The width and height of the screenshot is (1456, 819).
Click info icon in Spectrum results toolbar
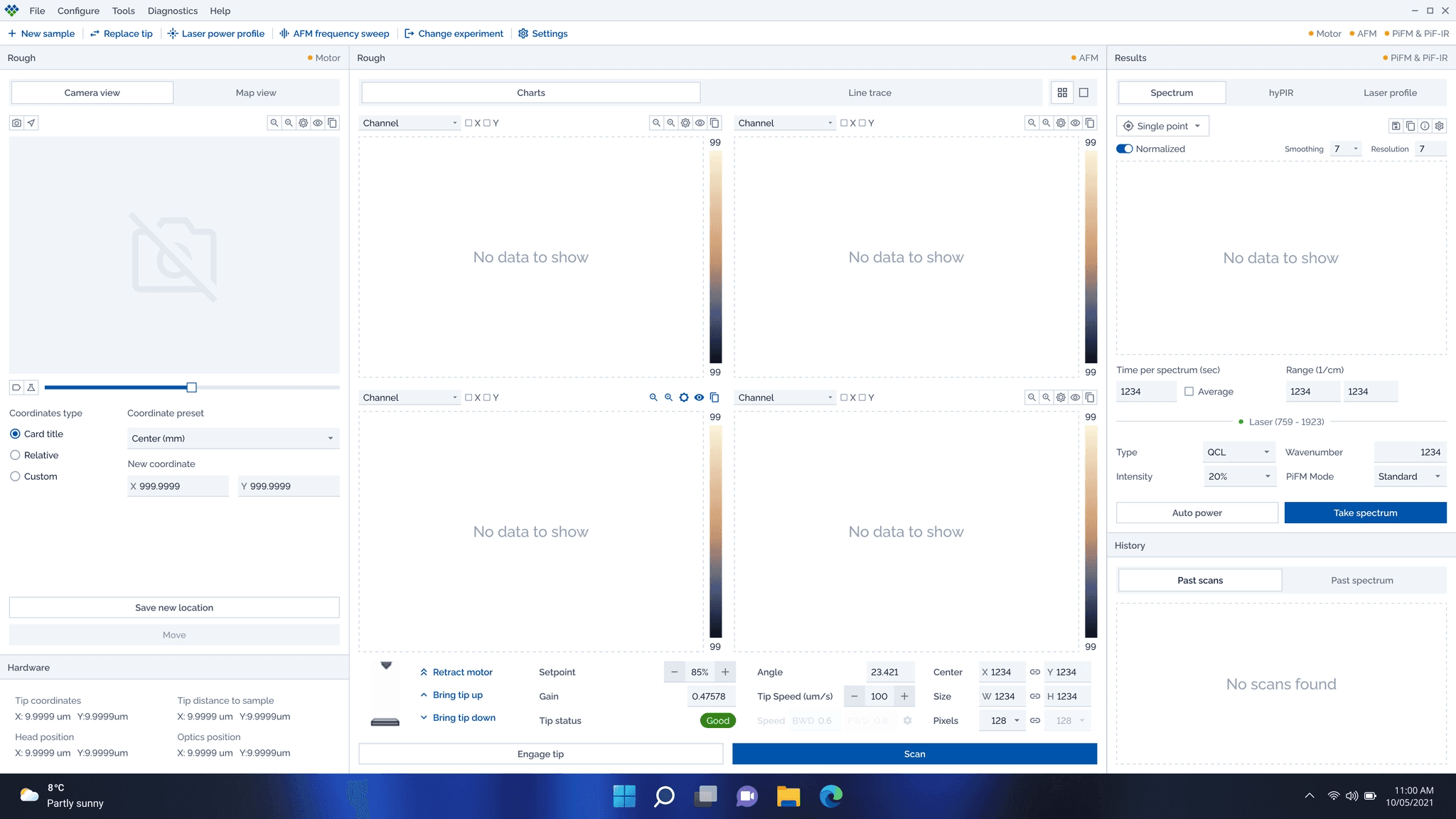click(x=1425, y=126)
